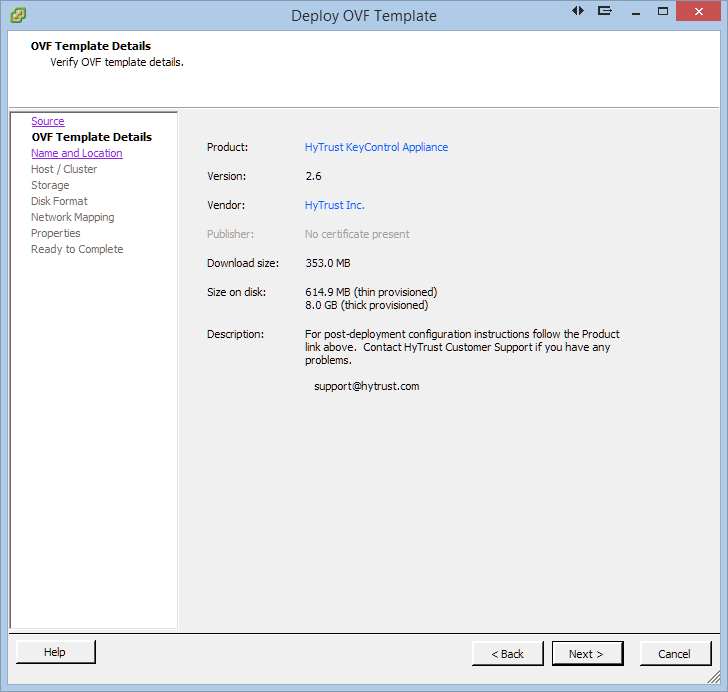This screenshot has width=728, height=692.
Task: Click the vSphere application icon in title bar
Action: [x=18, y=15]
